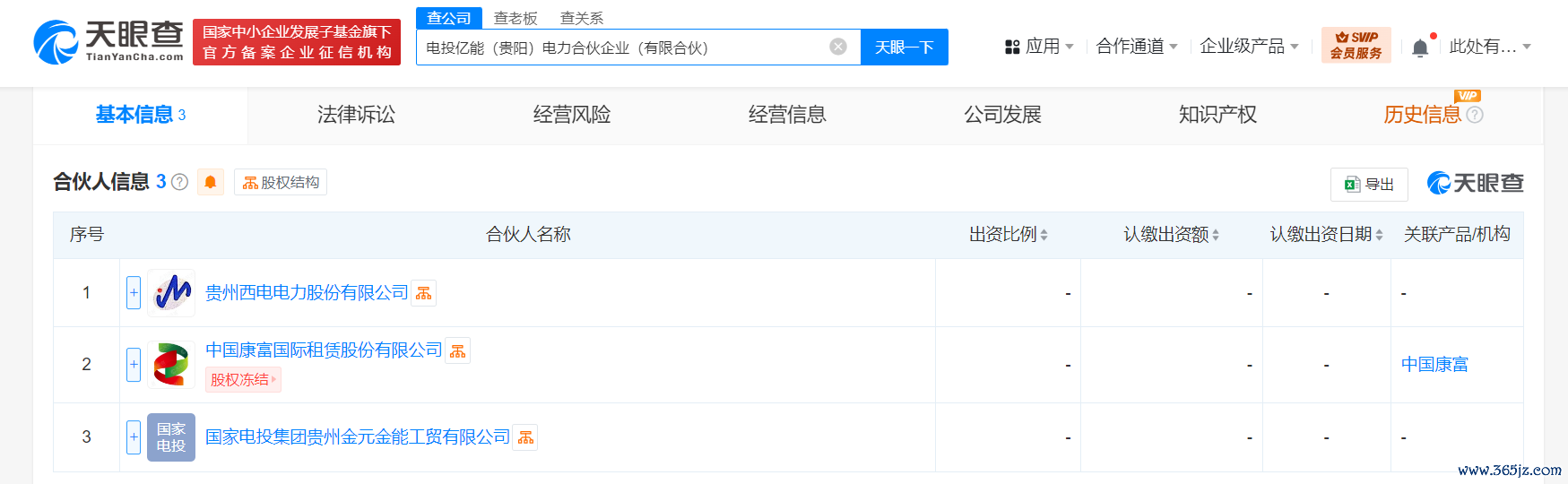The width and height of the screenshot is (1568, 484).
Task: Switch to 法律诉讼 tab
Action: click(356, 115)
